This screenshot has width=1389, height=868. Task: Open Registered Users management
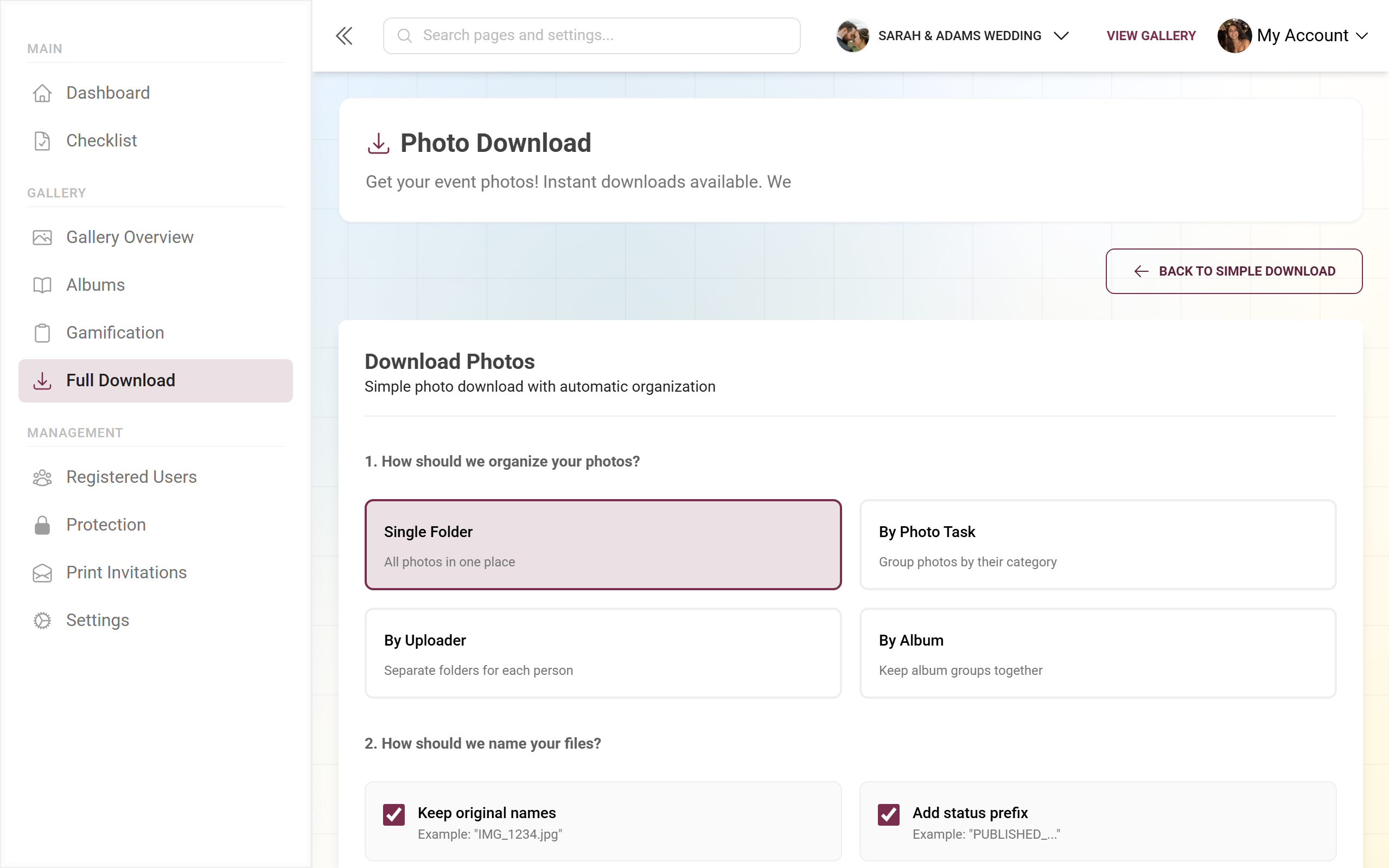click(156, 477)
